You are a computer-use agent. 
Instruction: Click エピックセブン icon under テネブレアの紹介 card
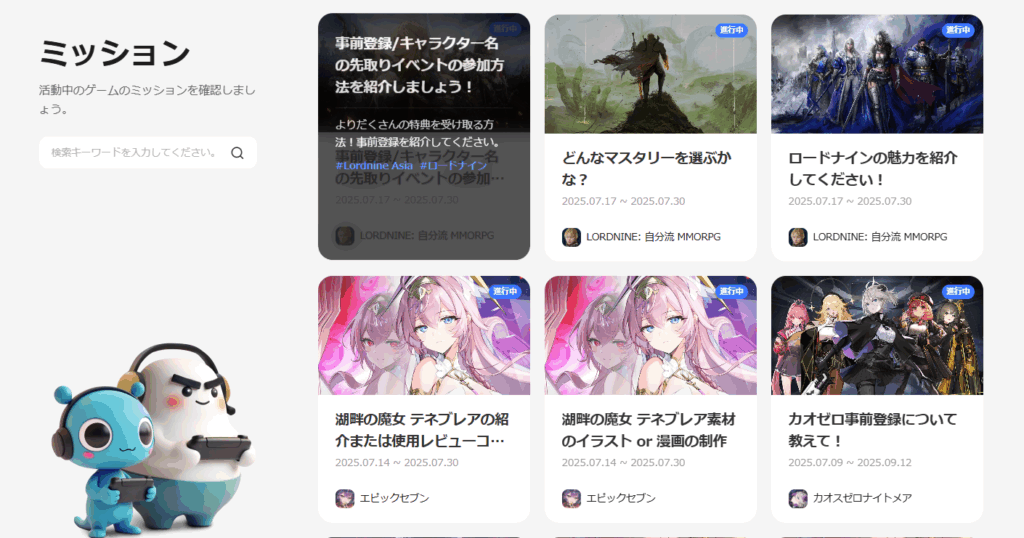coord(345,498)
